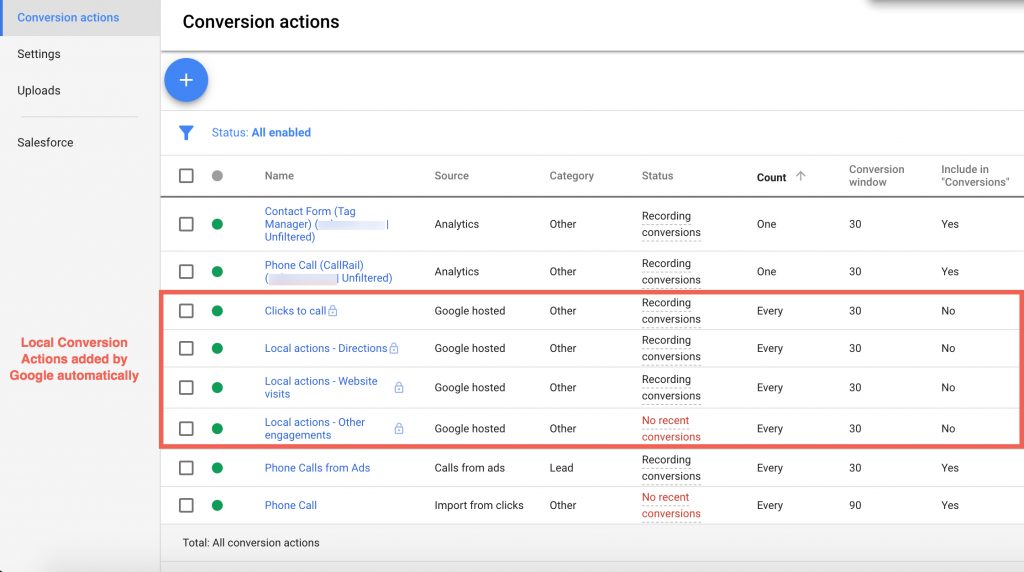Viewport: 1024px width, 572px height.
Task: Open the filter funnel icon
Action: coord(186,133)
